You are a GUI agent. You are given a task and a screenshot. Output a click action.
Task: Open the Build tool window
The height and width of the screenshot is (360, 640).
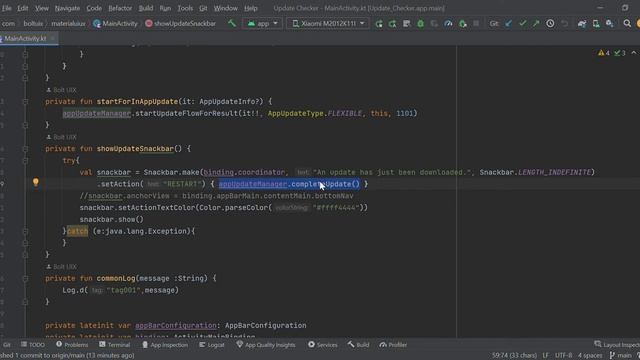click(358, 345)
